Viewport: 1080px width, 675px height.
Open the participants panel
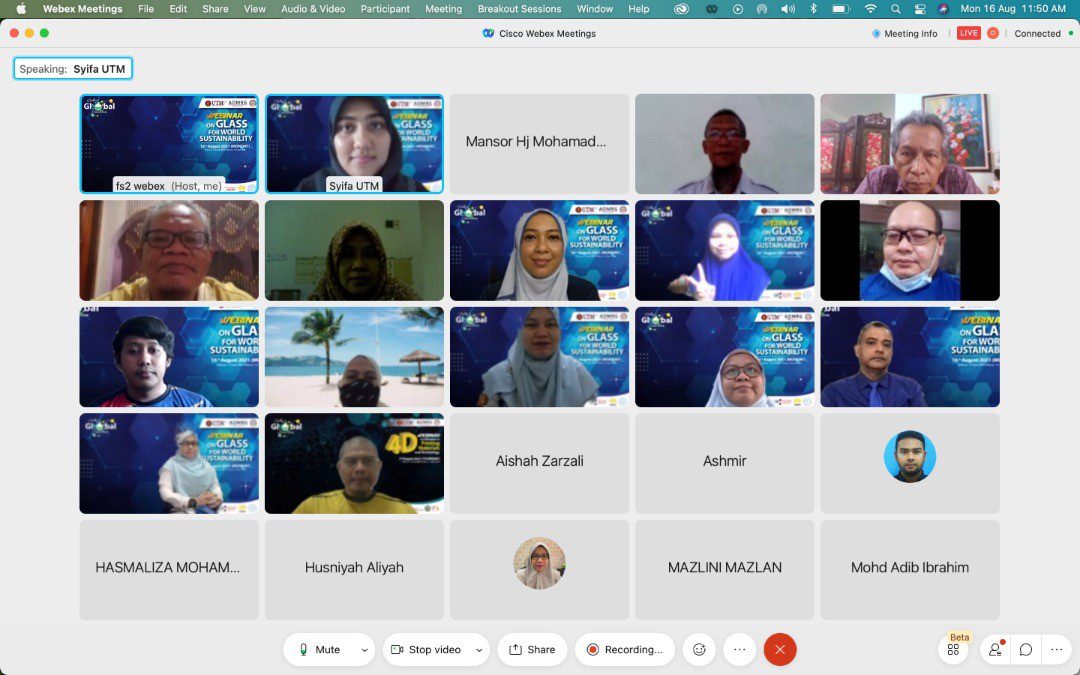click(x=995, y=649)
